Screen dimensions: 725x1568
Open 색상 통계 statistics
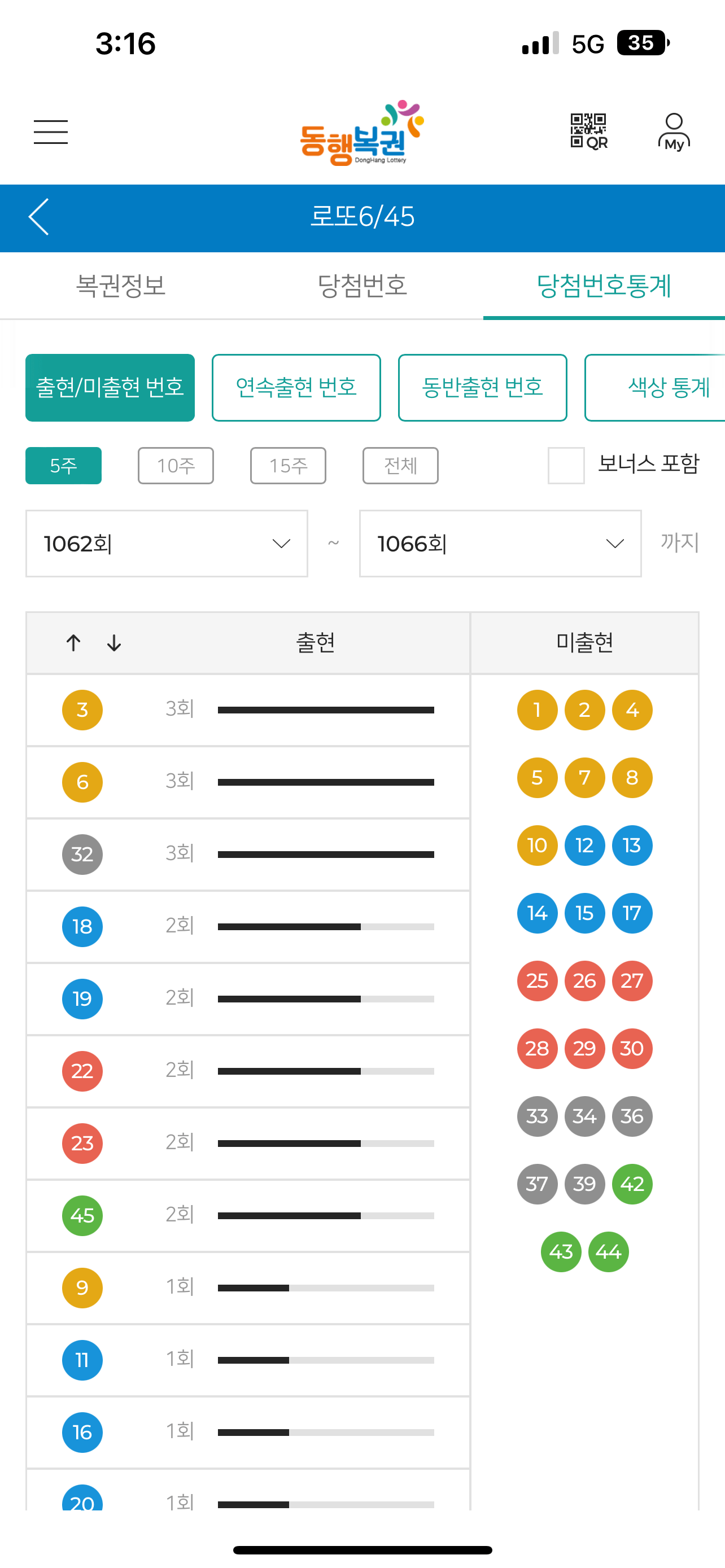[669, 387]
